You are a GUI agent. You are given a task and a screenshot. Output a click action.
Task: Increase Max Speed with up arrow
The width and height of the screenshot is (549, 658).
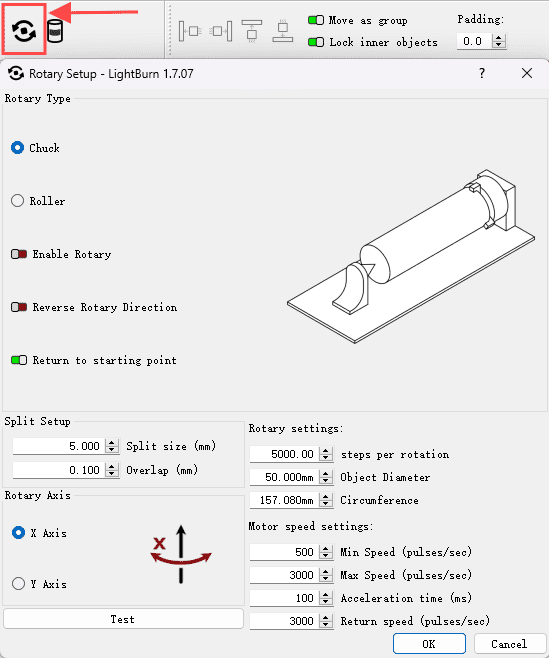326,572
